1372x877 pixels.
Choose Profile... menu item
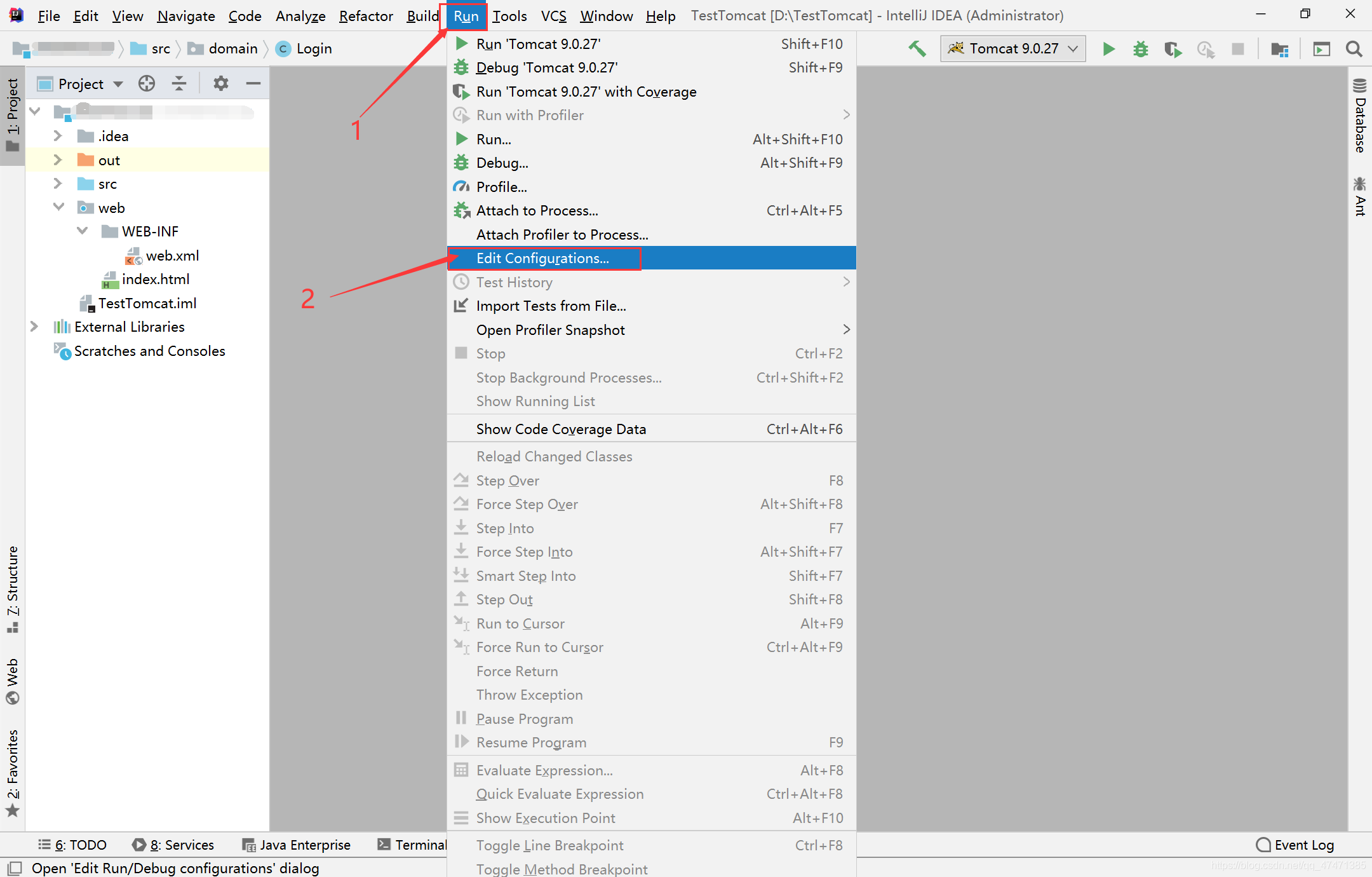652,187
